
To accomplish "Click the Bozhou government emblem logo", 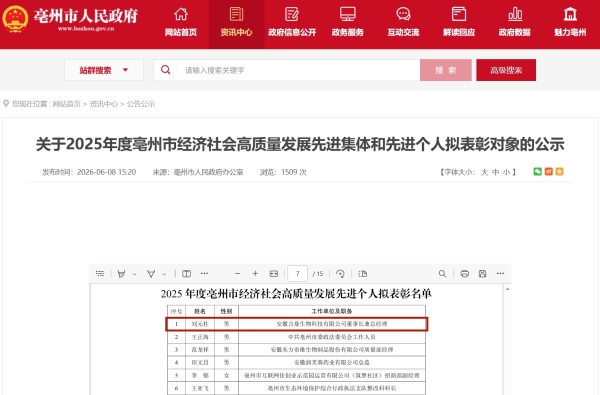I will (x=15, y=19).
